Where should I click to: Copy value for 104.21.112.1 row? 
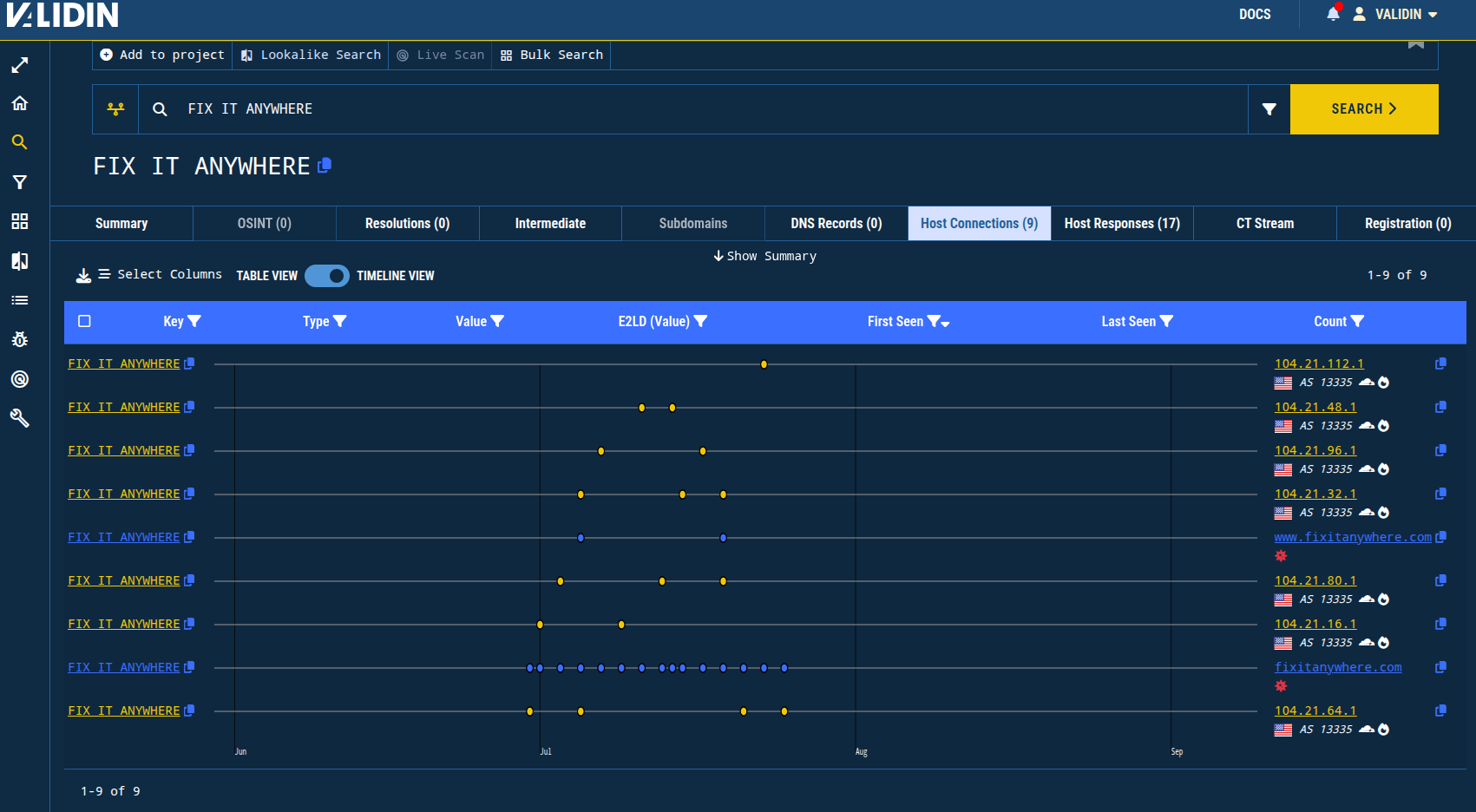point(1440,363)
